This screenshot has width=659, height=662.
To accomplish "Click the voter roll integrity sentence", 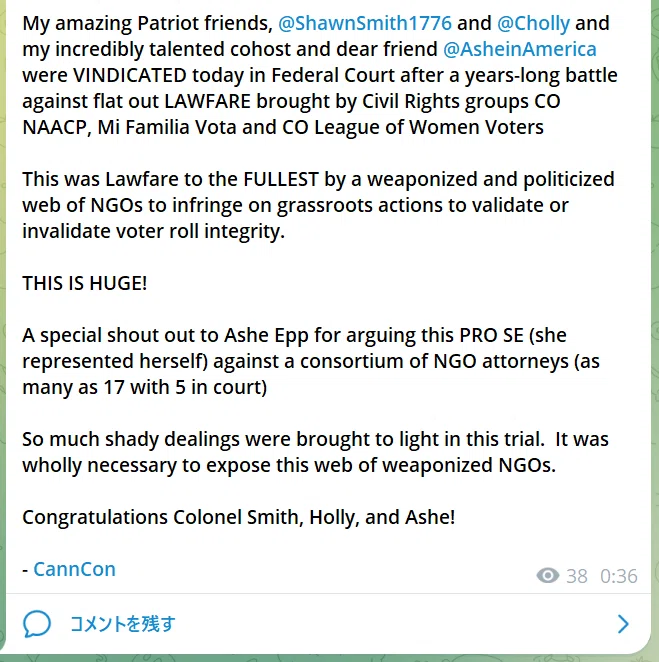I will [318, 205].
